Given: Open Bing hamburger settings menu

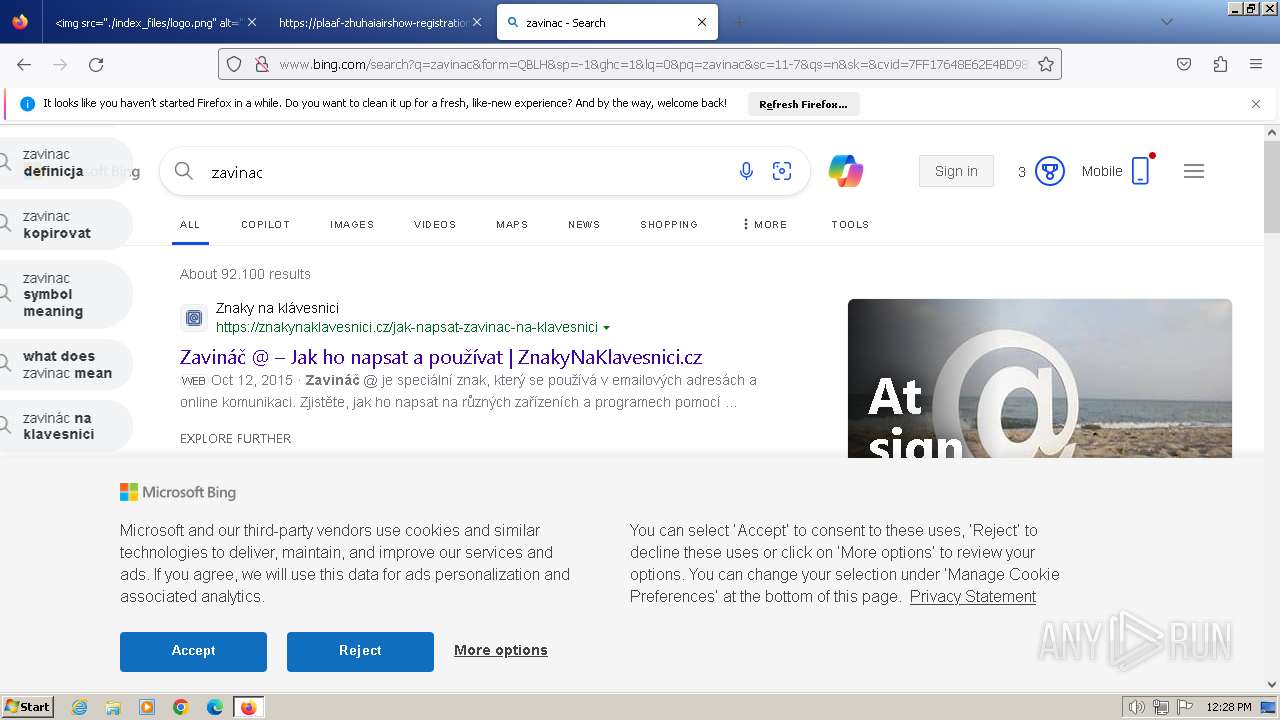Looking at the screenshot, I should (1193, 171).
